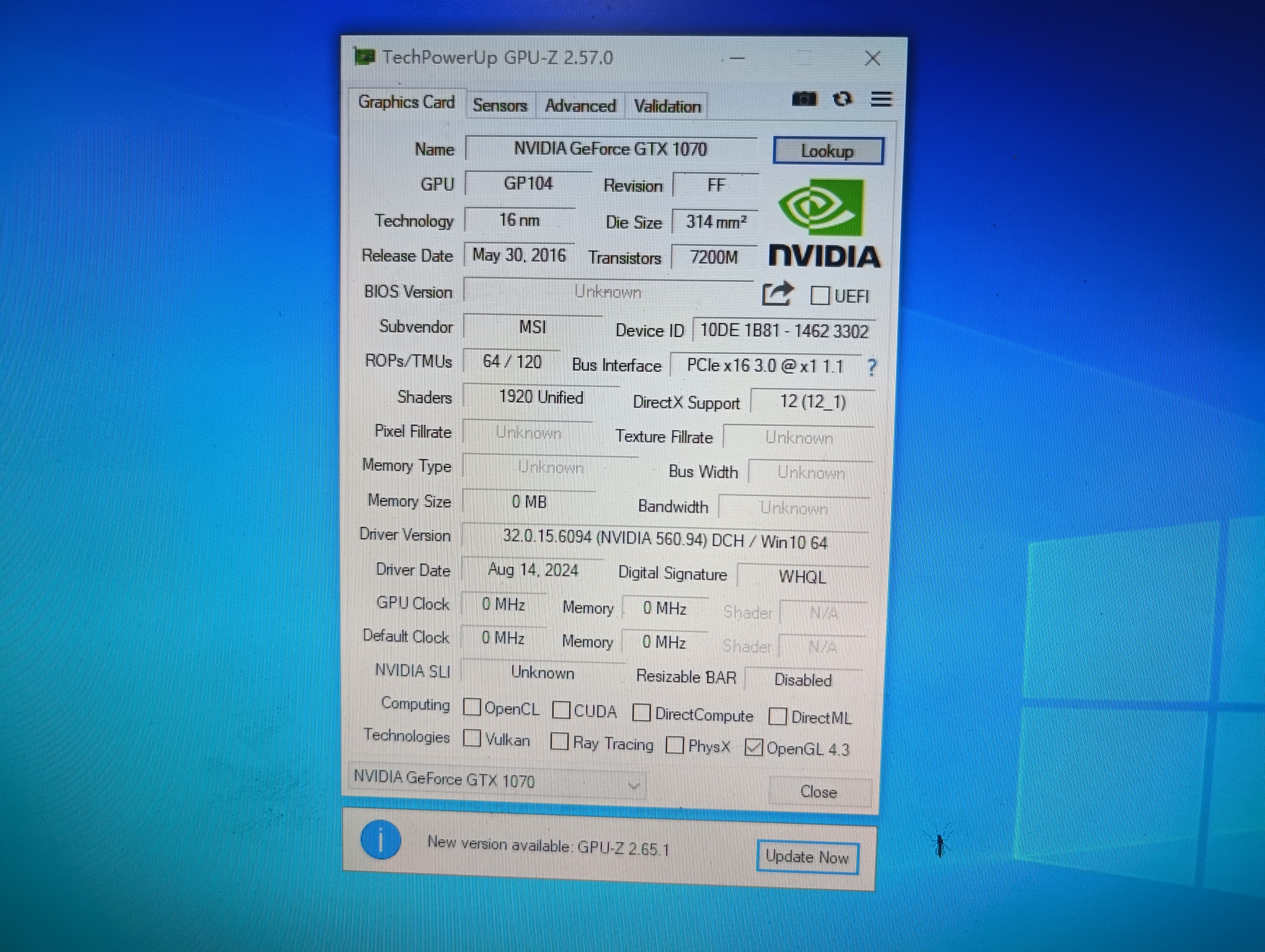Click the ROPs/TMUs value 64 / 120

pyautogui.click(x=512, y=361)
